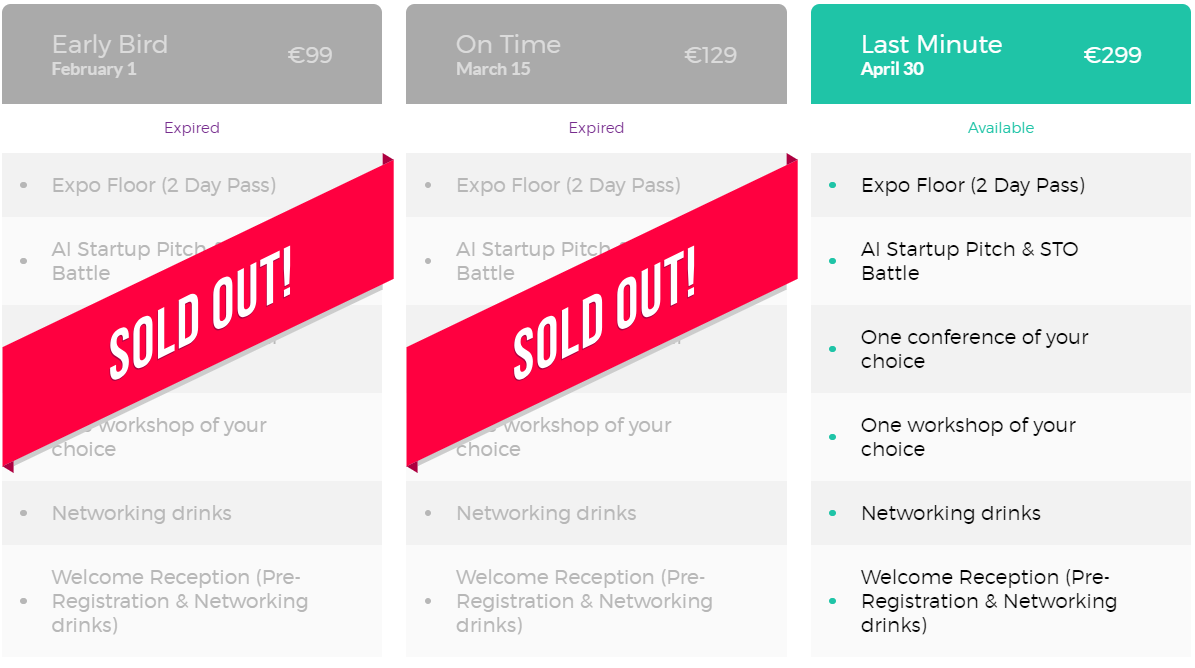Click On Time Networking drinks row
The height and width of the screenshot is (668, 1195).
pyautogui.click(x=596, y=513)
